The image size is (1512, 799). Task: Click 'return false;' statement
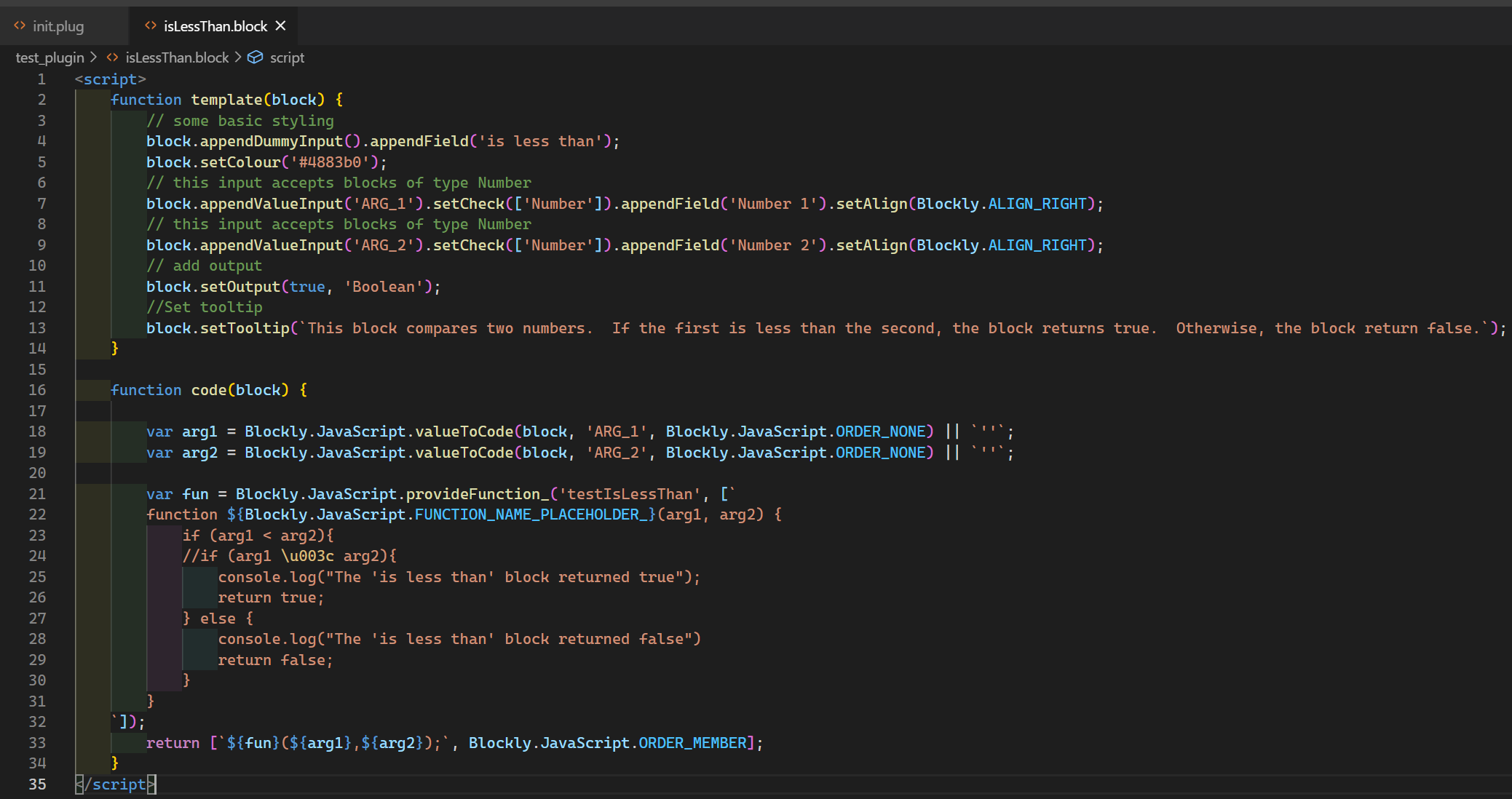(x=275, y=660)
